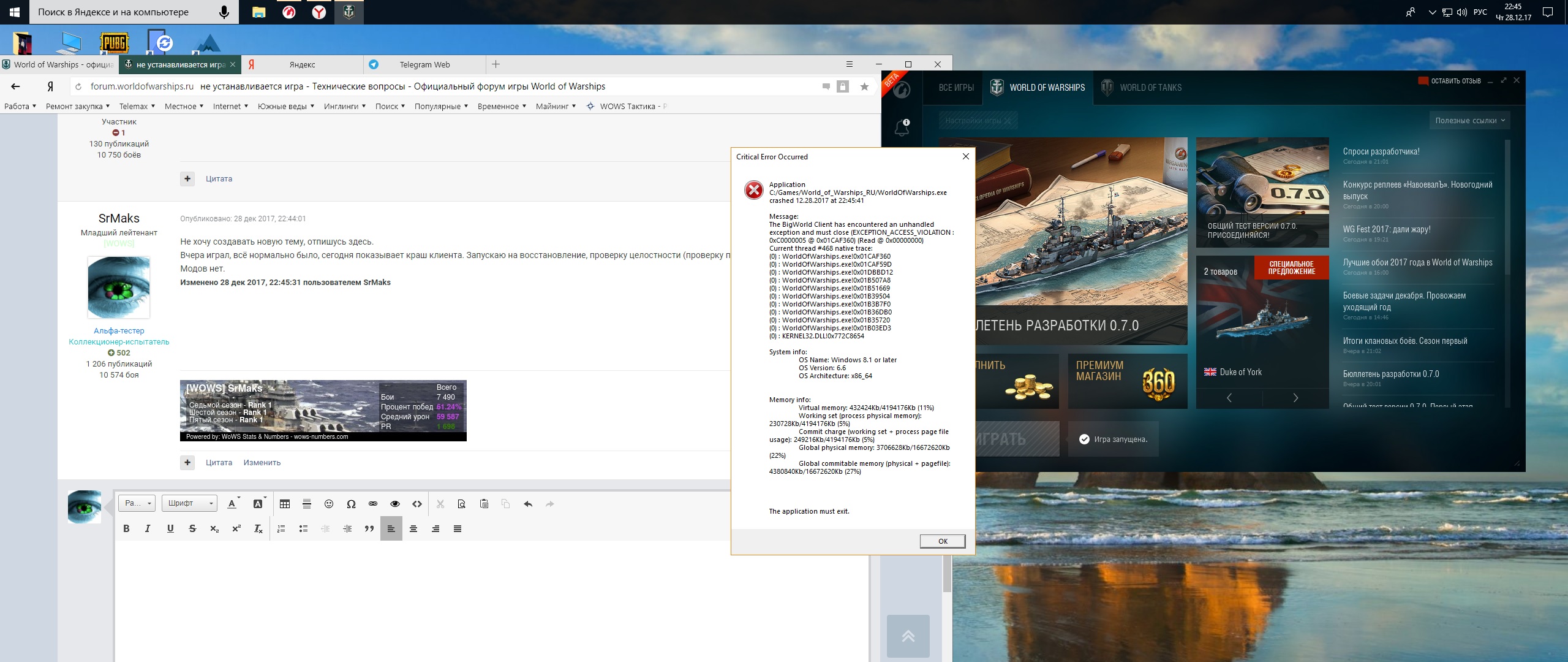This screenshot has height=662, width=1568.
Task: Toggle subscript formatting in editor
Action: click(214, 528)
